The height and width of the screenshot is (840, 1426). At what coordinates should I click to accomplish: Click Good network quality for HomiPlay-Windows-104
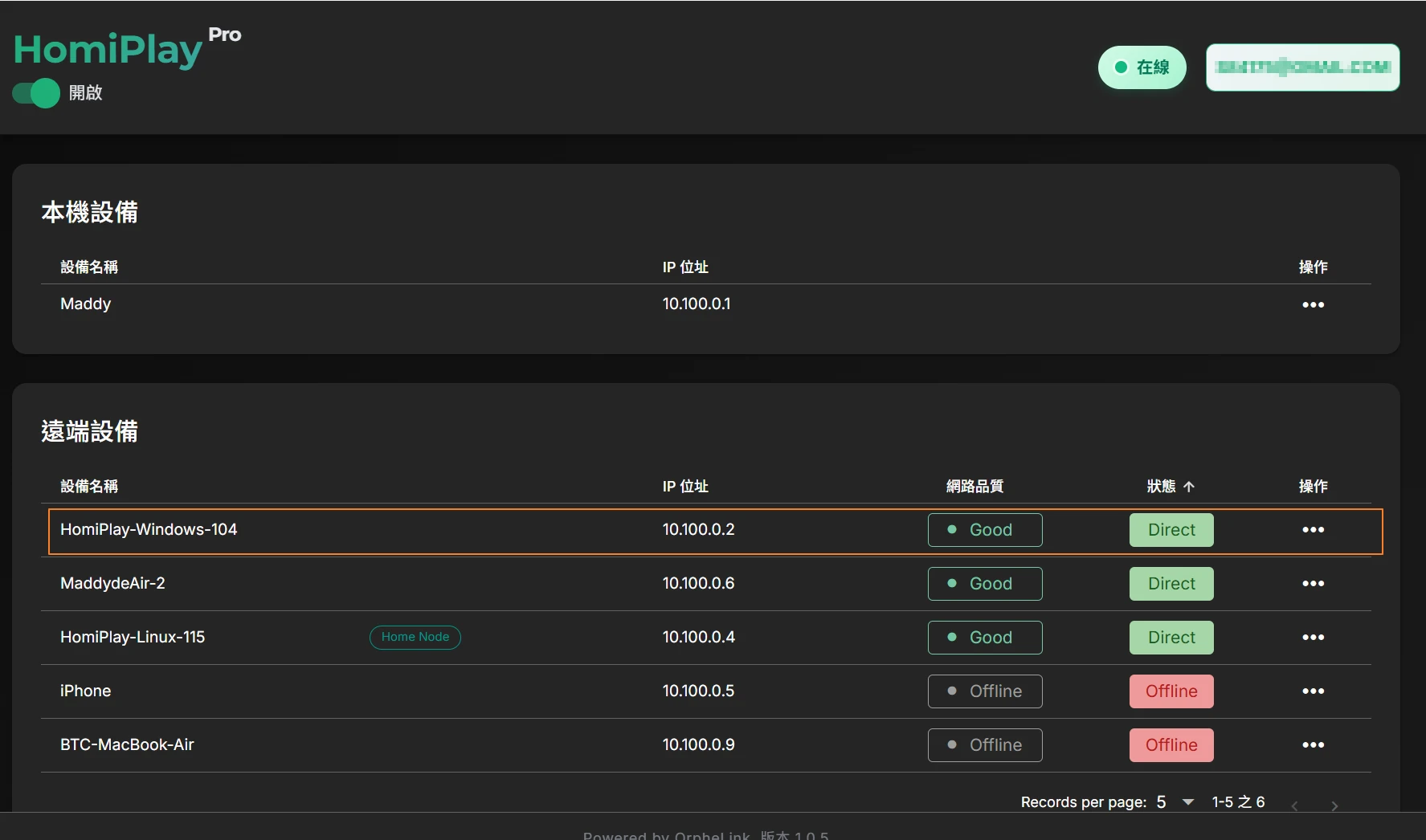coord(984,530)
